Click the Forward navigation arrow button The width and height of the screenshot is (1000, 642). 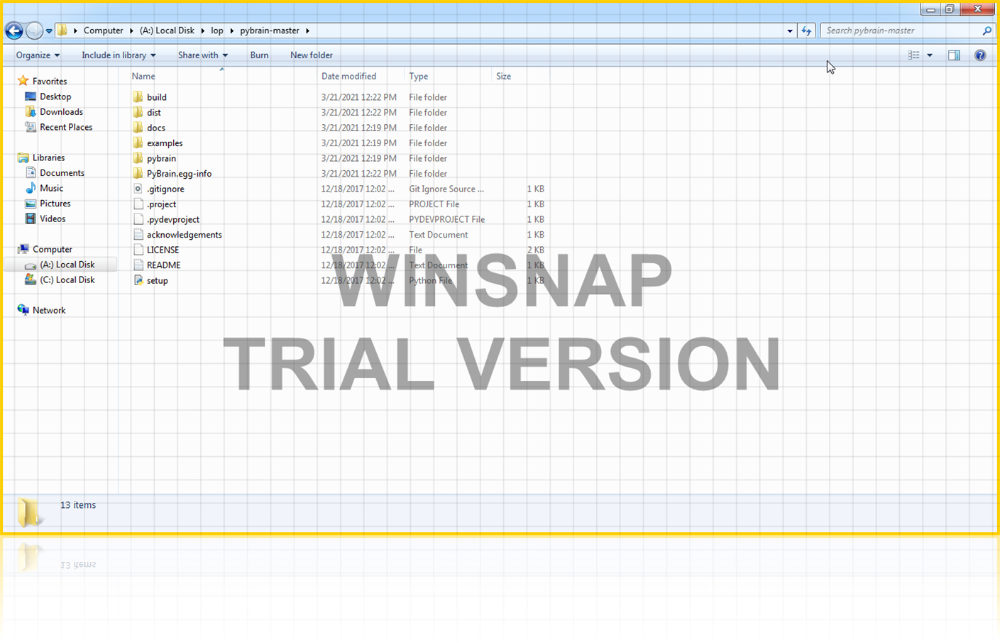[35, 31]
